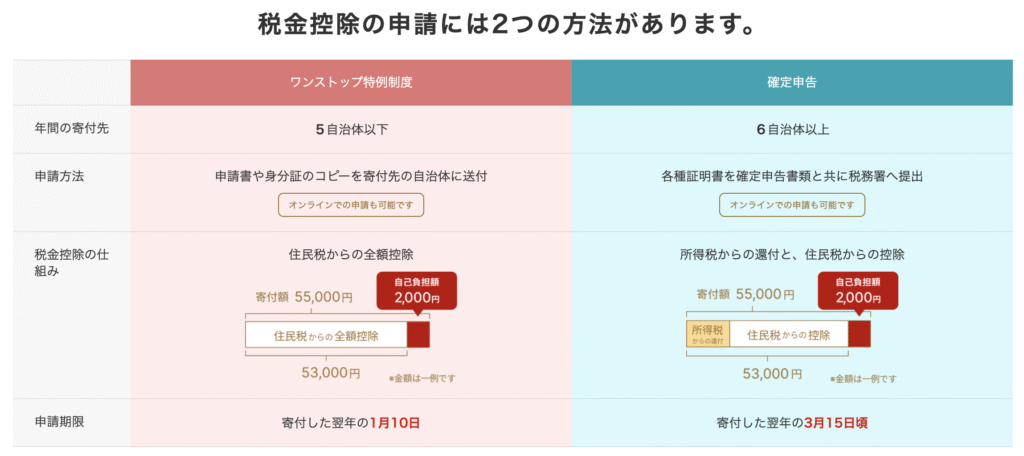
Task: Click the 6自治体以上 cell
Action: coord(792,129)
